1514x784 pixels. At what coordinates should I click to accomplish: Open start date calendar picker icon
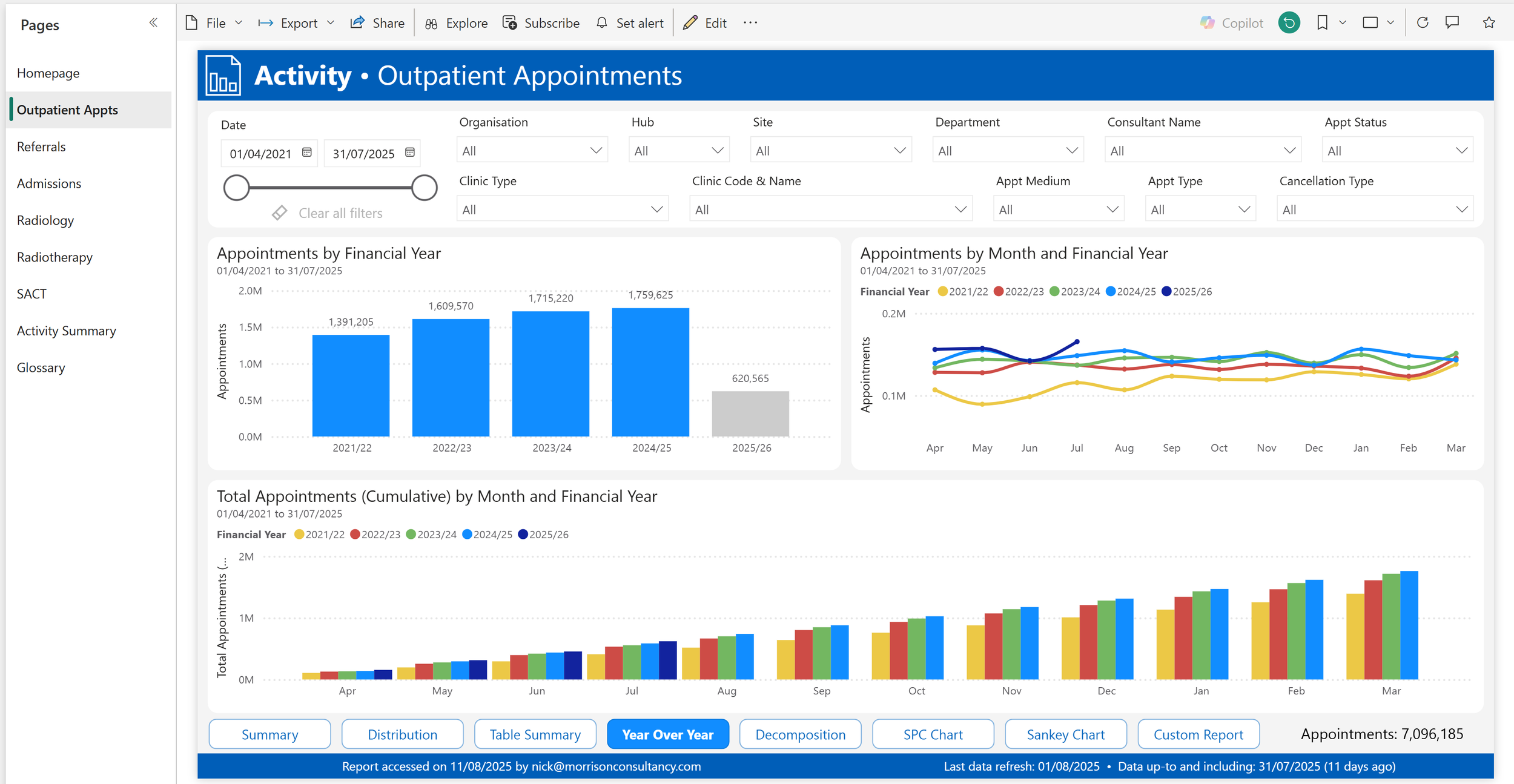coord(307,153)
